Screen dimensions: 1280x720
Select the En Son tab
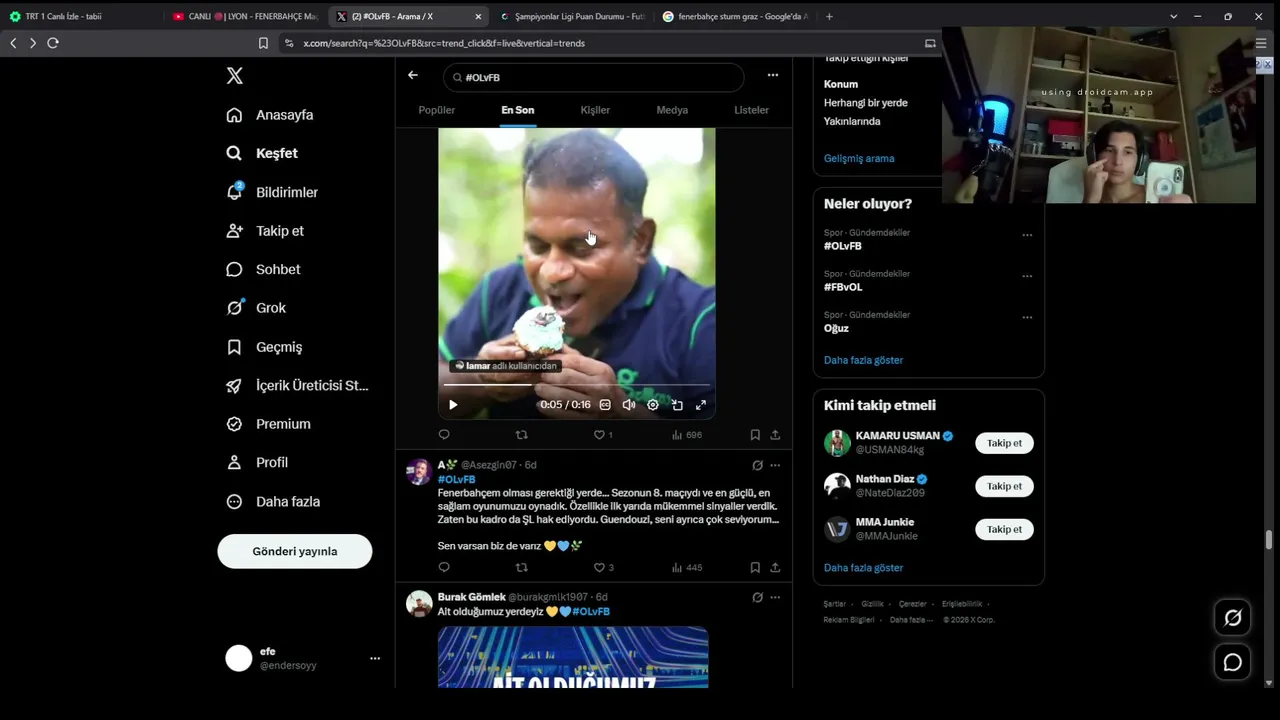coord(518,110)
